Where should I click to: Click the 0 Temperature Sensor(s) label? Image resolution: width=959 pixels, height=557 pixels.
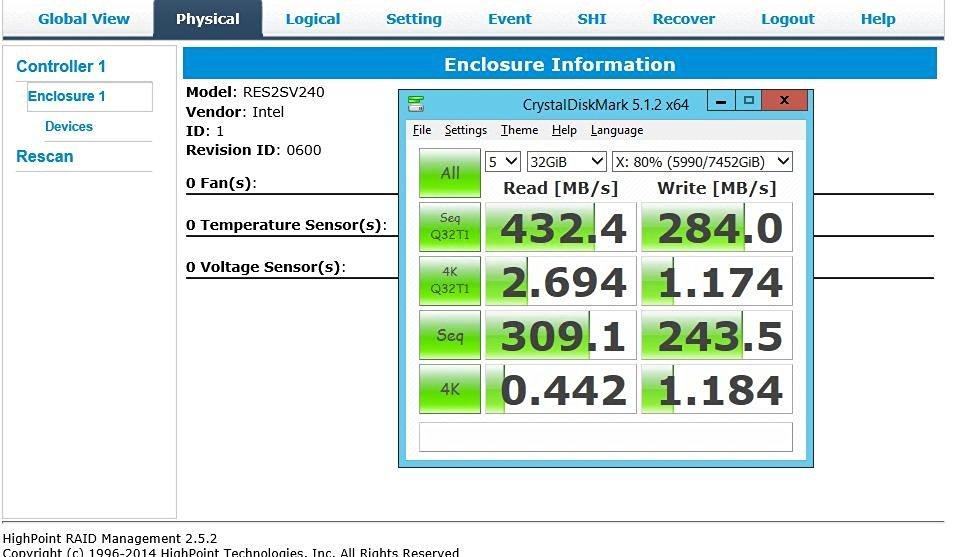[x=286, y=225]
